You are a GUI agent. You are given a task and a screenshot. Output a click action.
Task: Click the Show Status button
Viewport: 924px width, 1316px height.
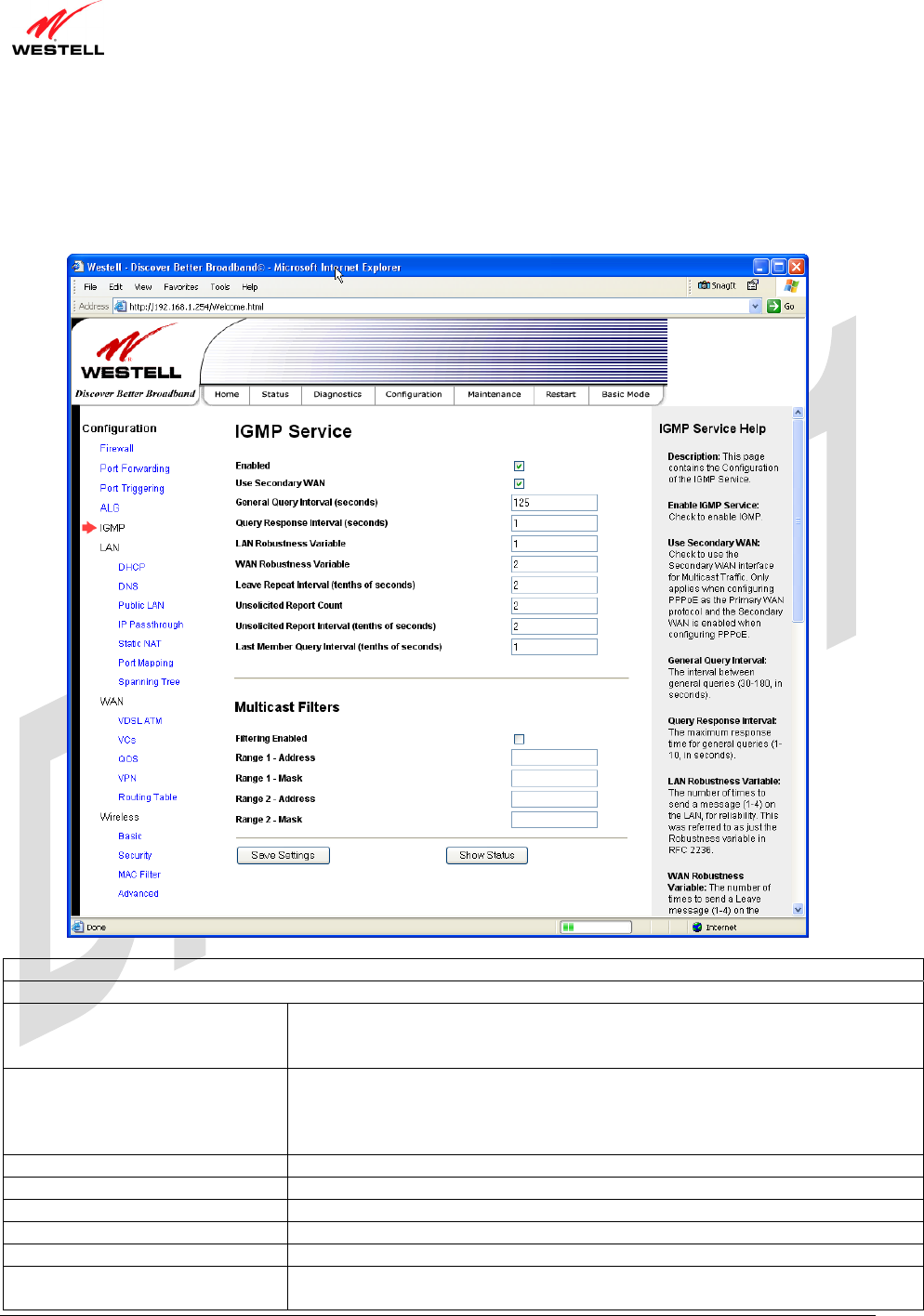(x=487, y=855)
